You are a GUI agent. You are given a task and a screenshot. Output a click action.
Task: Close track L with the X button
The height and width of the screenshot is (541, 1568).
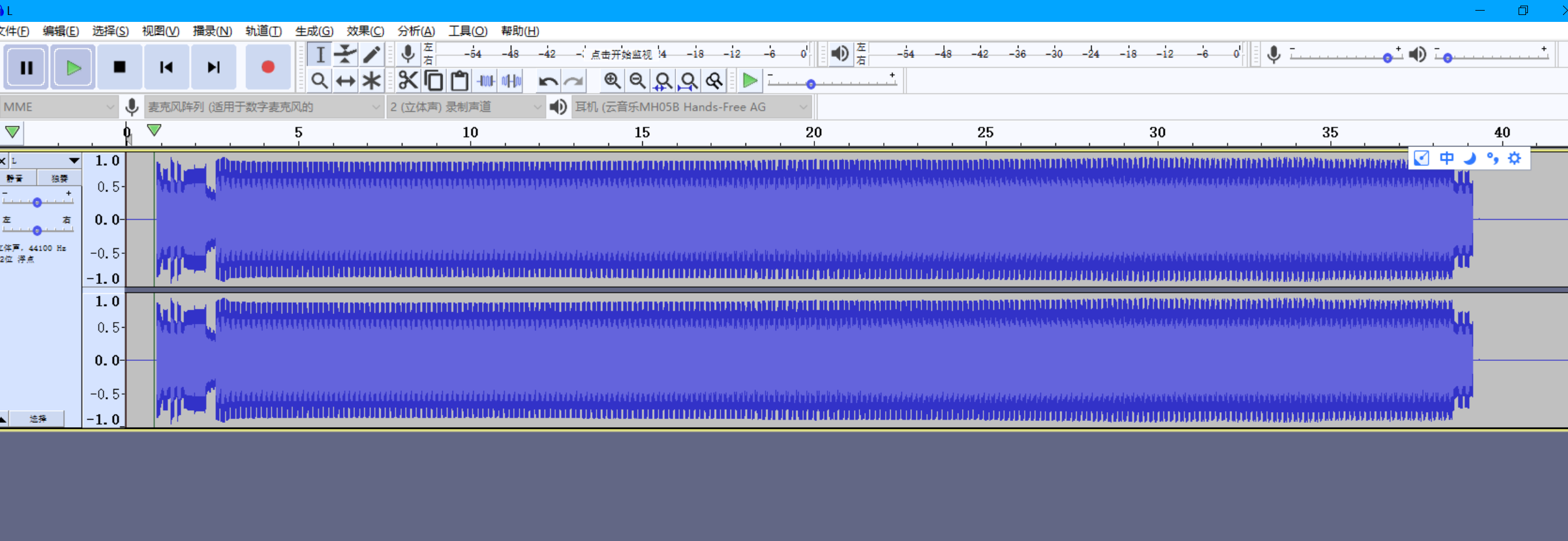(x=3, y=161)
